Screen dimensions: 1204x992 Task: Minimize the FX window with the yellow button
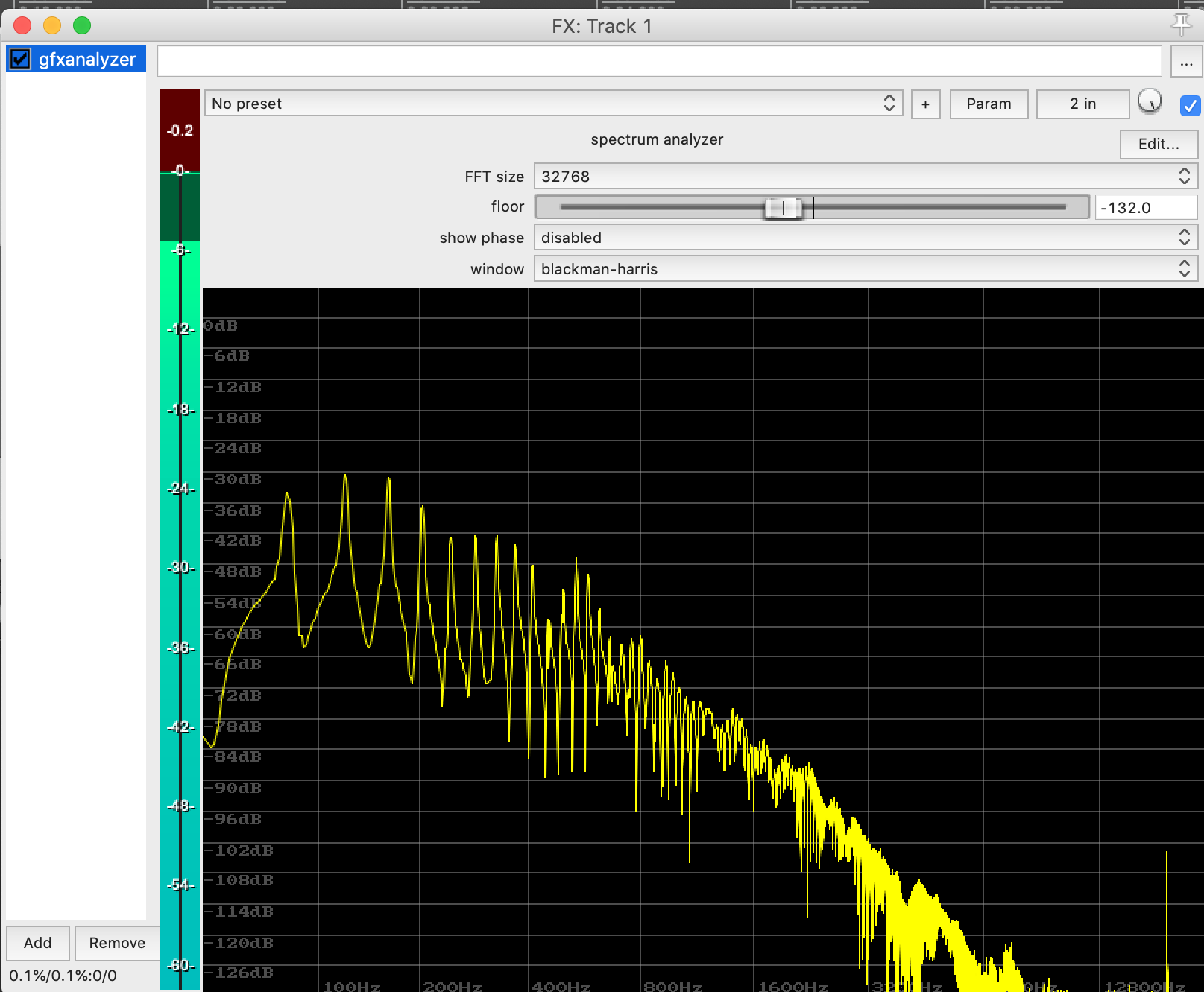52,25
